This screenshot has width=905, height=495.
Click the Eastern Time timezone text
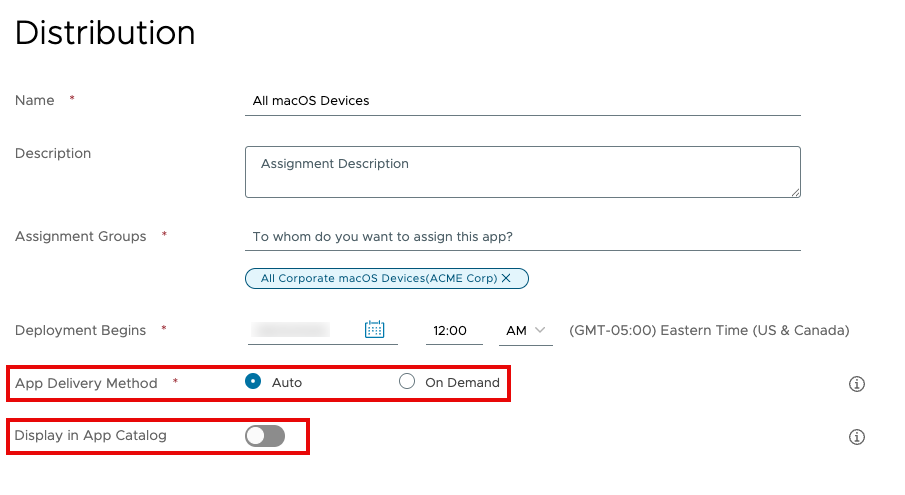(x=708, y=330)
